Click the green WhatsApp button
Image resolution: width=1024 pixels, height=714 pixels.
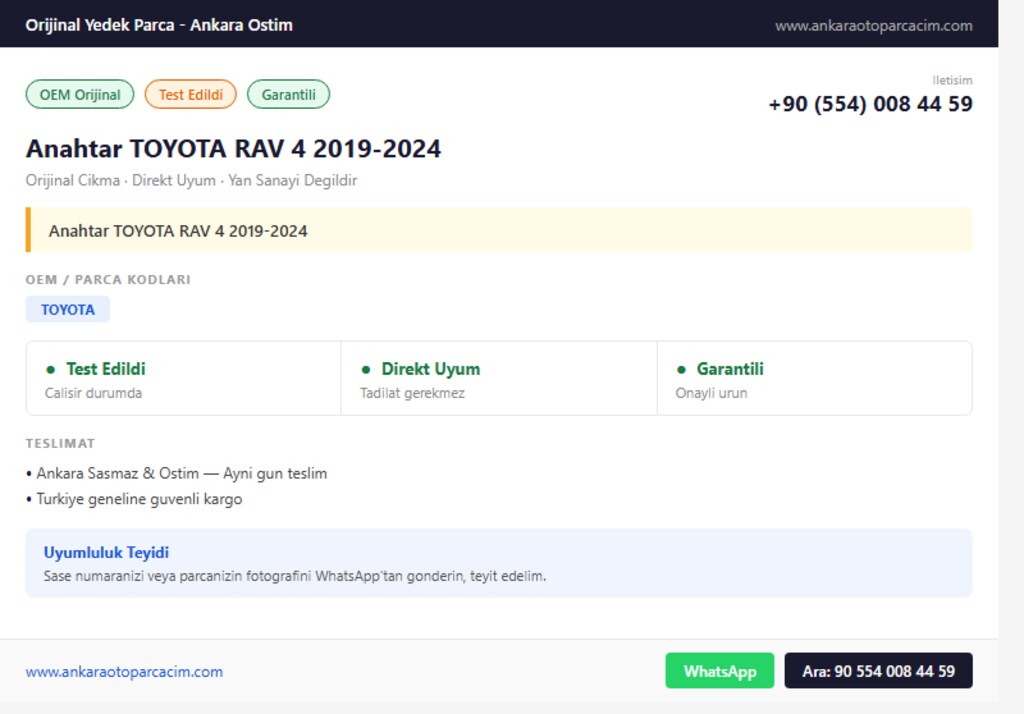(720, 670)
